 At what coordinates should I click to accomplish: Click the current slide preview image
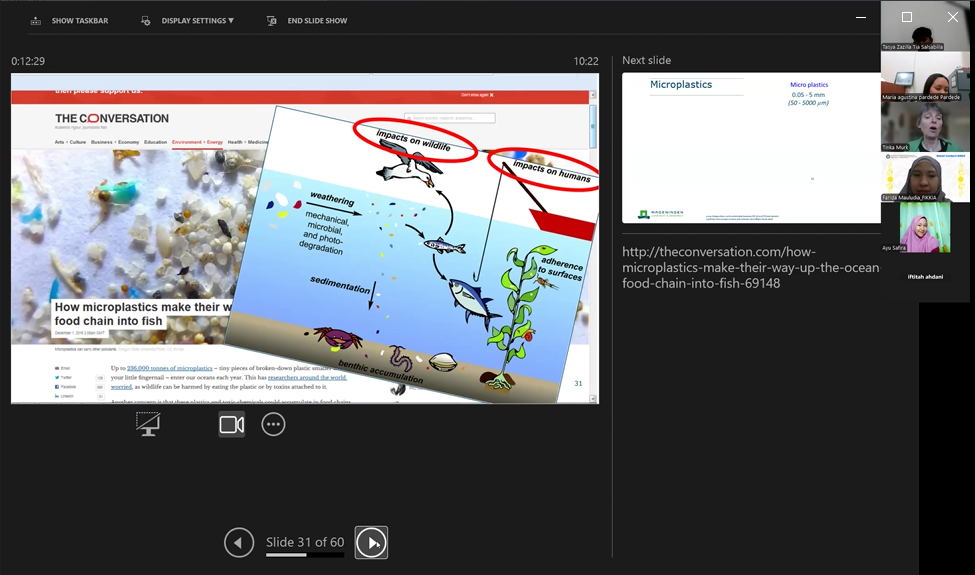(305, 238)
